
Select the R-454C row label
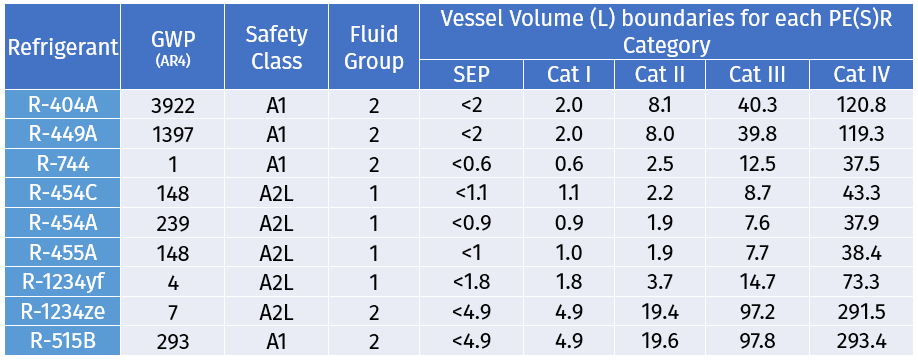[x=63, y=193]
